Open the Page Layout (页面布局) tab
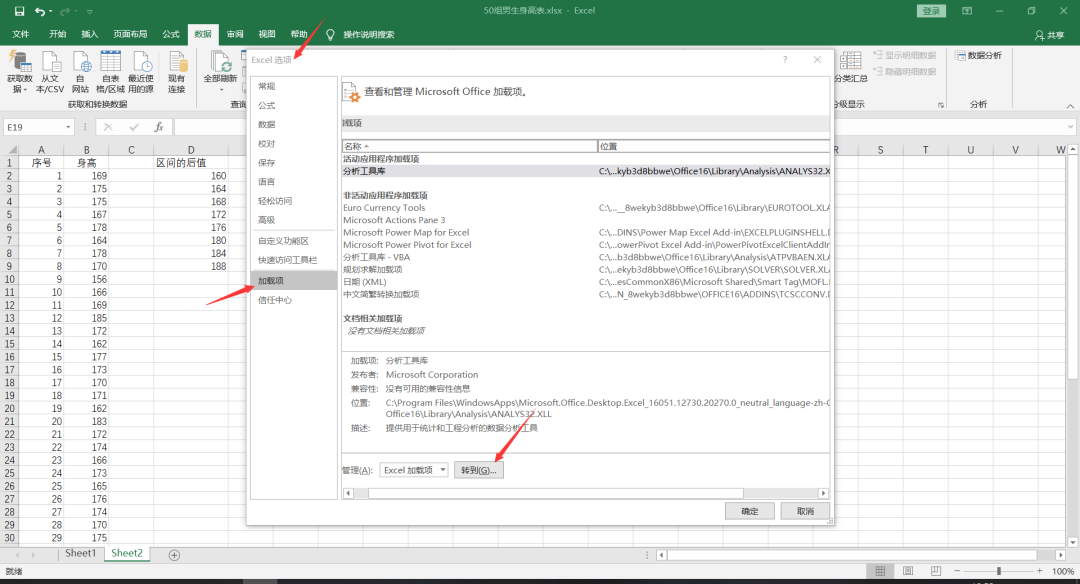1080x584 pixels. (x=130, y=34)
